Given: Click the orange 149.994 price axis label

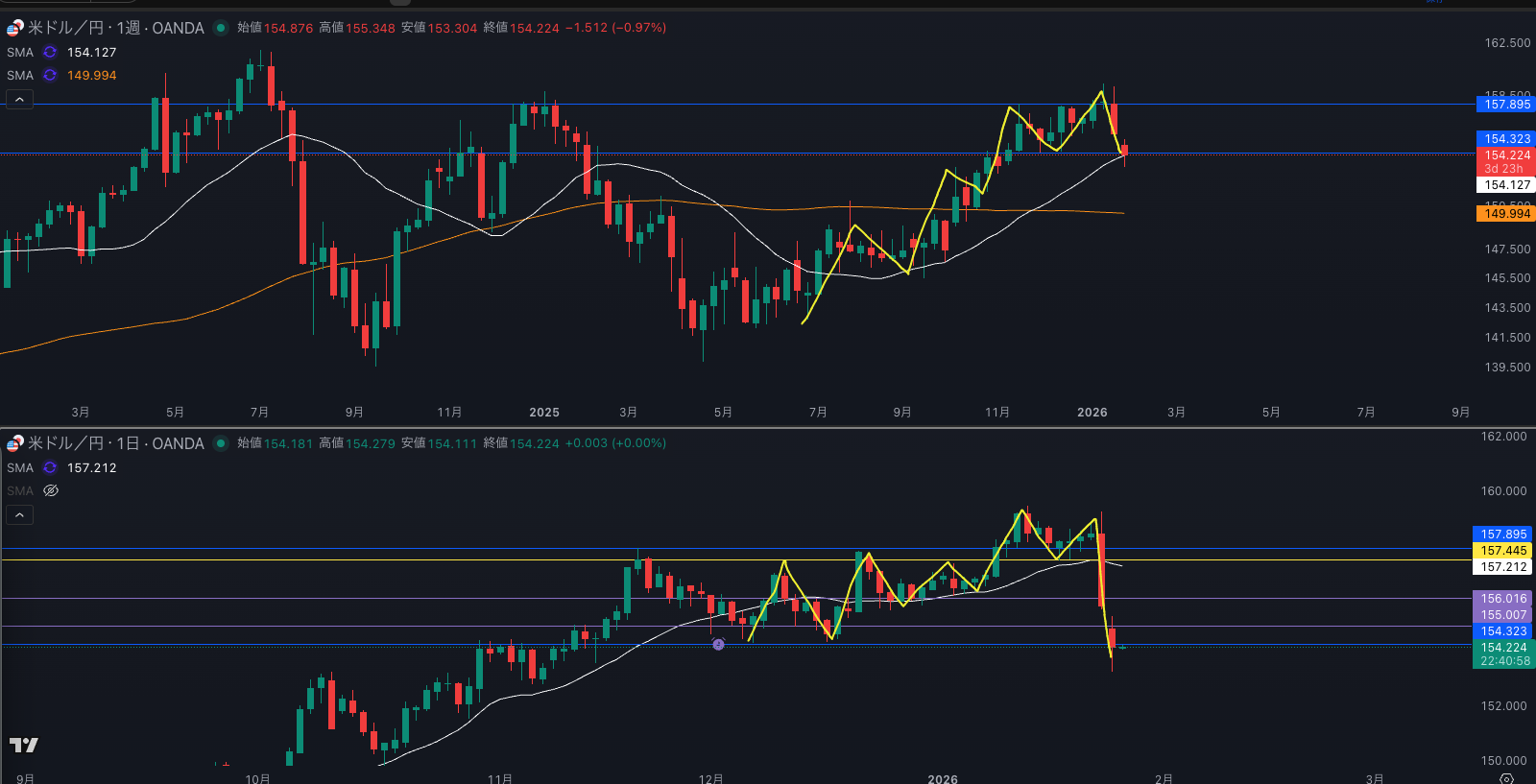Looking at the screenshot, I should (1506, 214).
